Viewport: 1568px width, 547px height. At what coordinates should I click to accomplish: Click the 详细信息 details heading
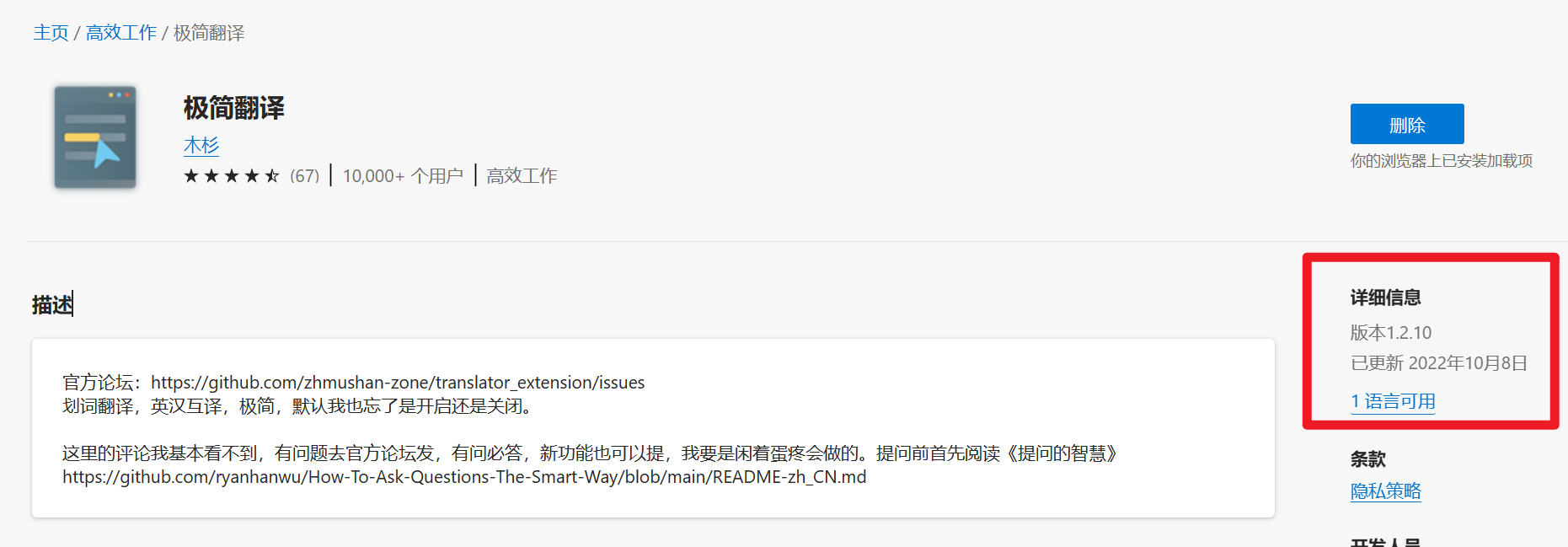(1385, 298)
